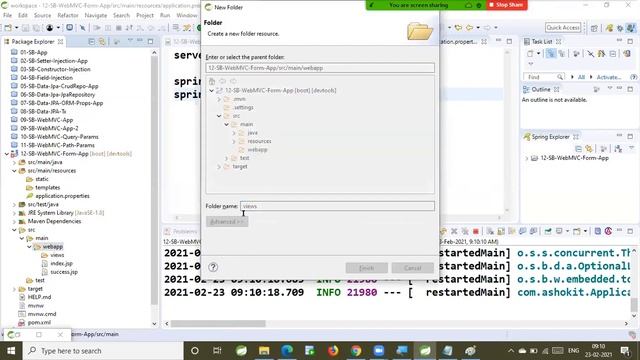Collapse 12-SB-WebMVC-Form-App in Package Explorer
Viewport: 640px width, 360px height.
(x=7, y=154)
